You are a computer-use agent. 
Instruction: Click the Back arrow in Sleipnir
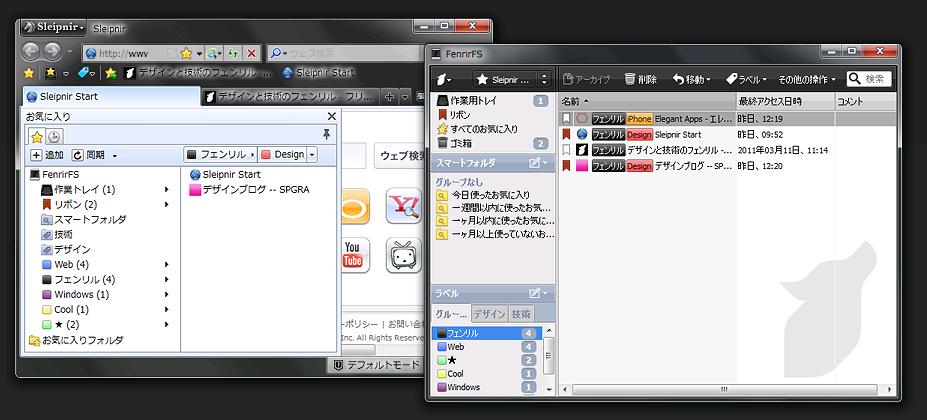(31, 53)
